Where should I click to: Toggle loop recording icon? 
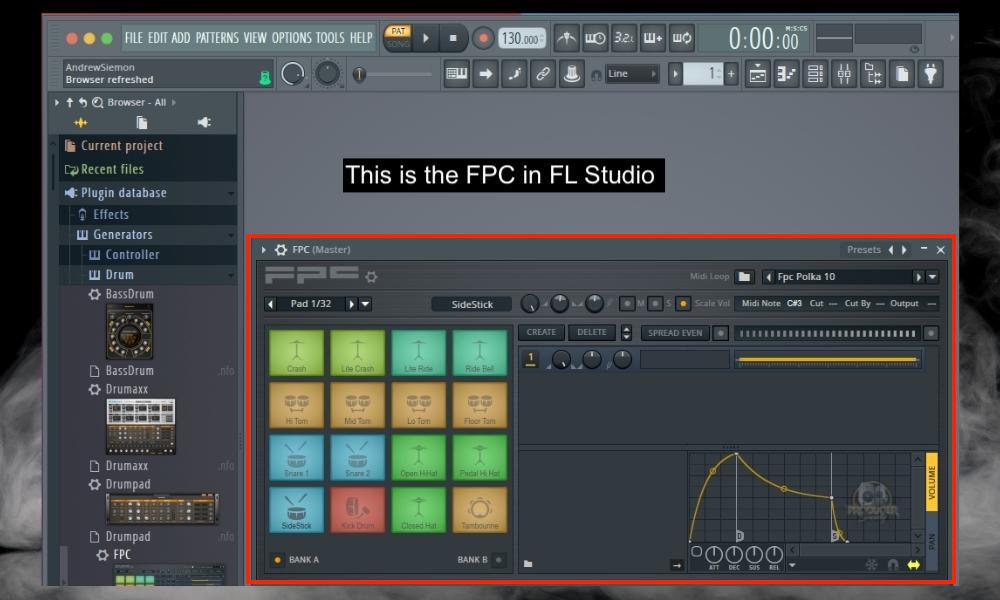pyautogui.click(x=681, y=38)
